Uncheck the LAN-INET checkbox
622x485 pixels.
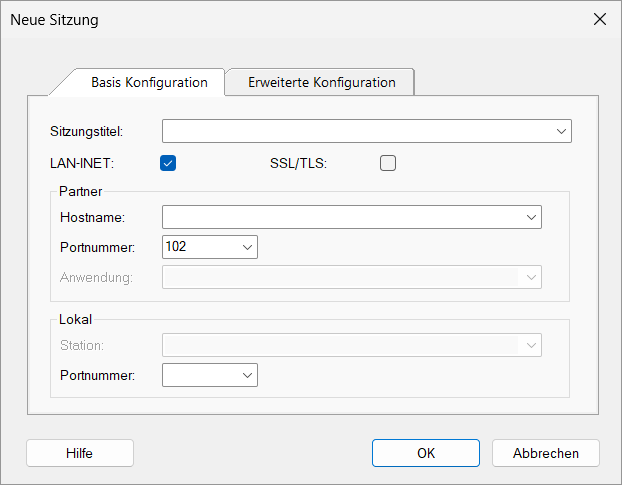click(168, 163)
